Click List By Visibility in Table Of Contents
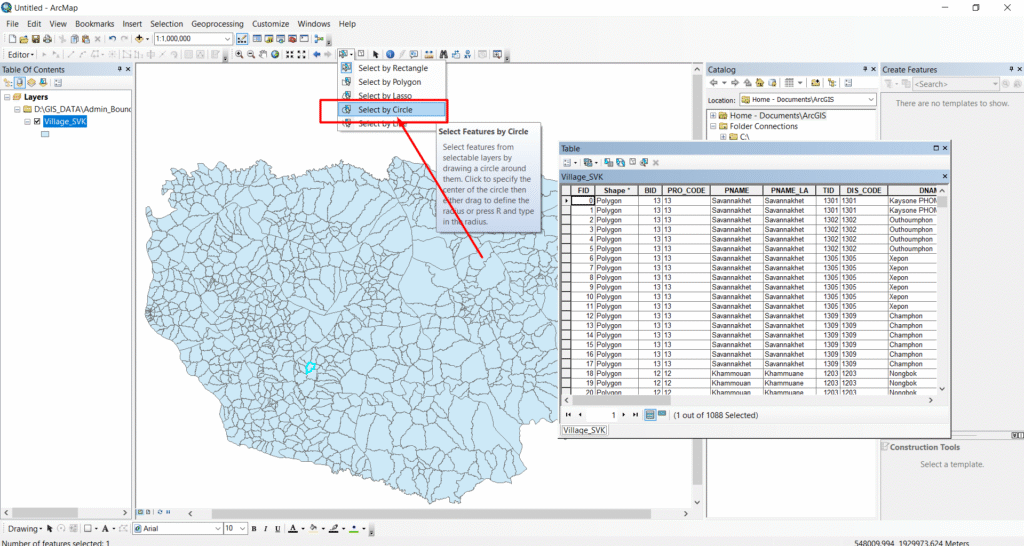Viewport: 1024px width, 546px height. pos(31,83)
